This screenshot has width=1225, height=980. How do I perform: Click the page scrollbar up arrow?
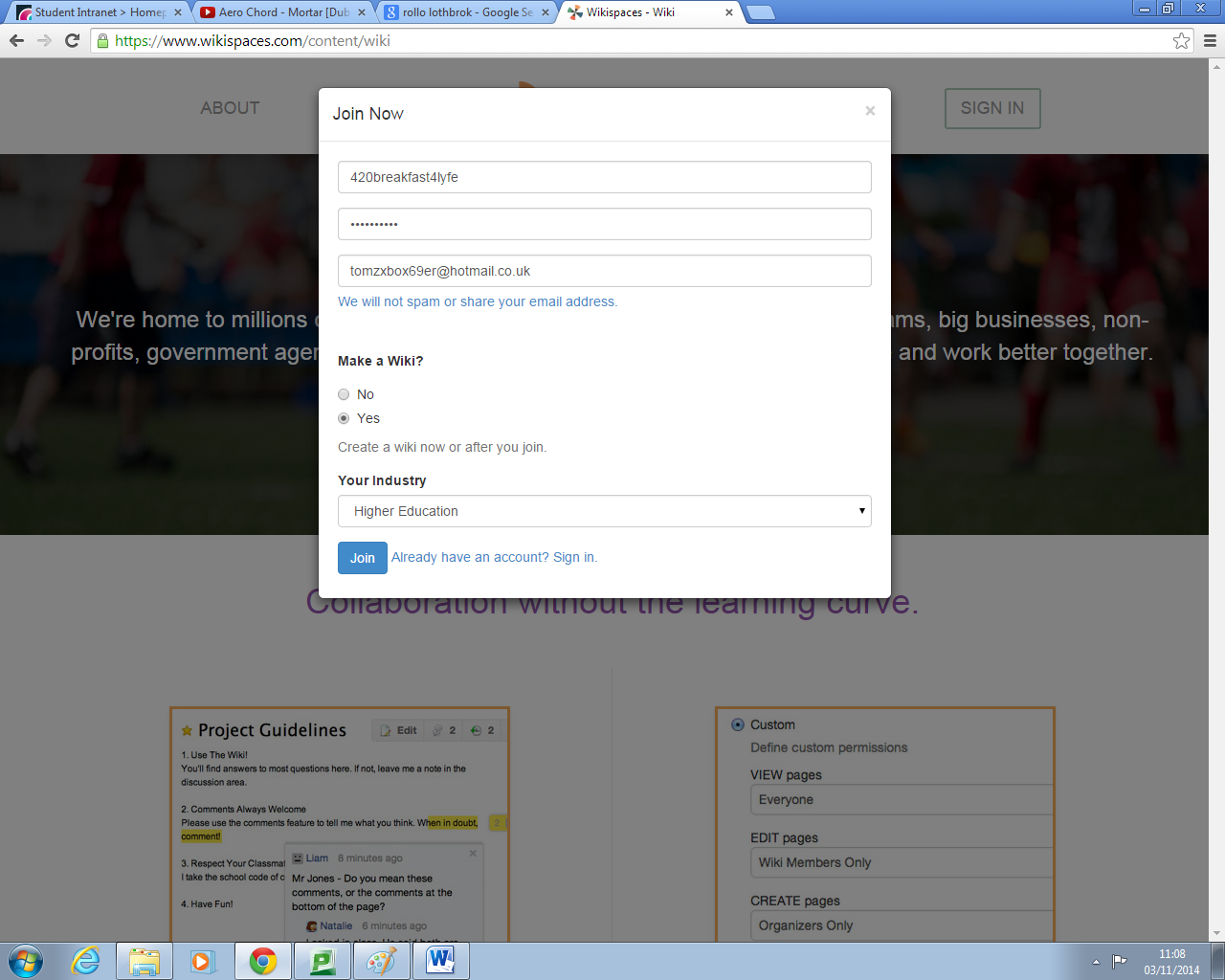pyautogui.click(x=1217, y=66)
